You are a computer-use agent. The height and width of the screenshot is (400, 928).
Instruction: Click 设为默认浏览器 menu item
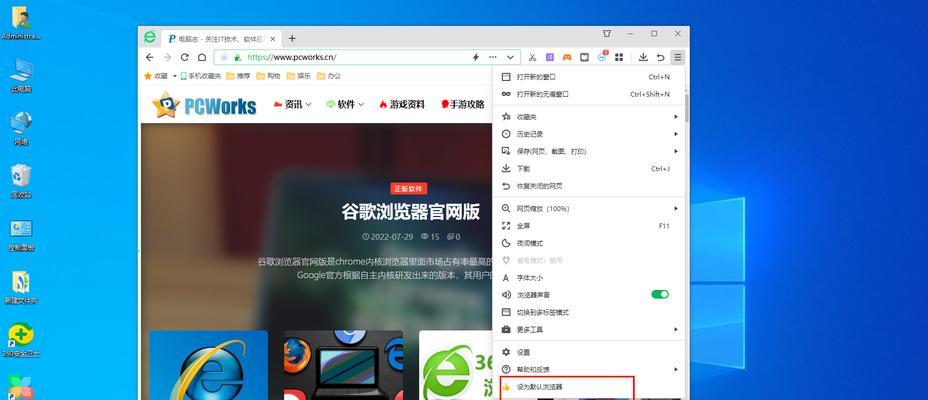[589, 387]
